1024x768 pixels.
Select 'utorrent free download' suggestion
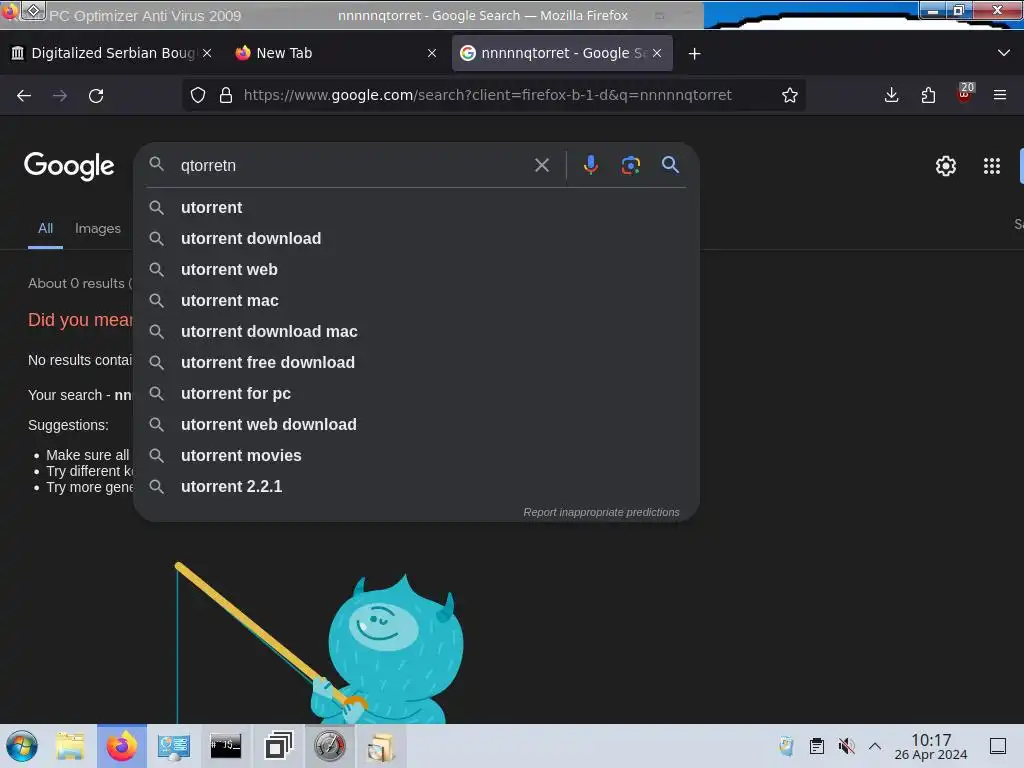tap(417, 362)
